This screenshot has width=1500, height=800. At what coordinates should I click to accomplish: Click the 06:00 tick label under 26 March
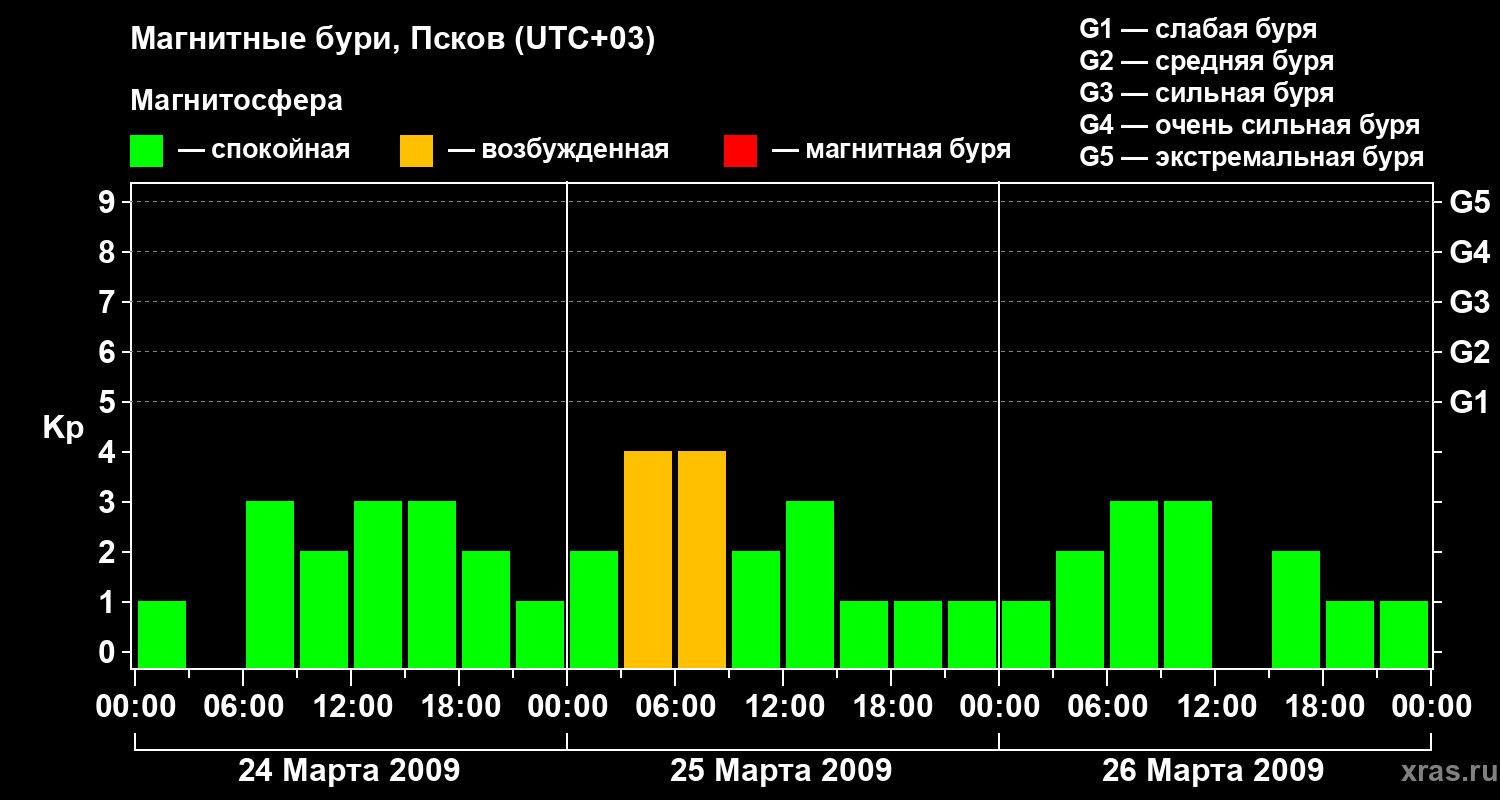coord(1107,707)
